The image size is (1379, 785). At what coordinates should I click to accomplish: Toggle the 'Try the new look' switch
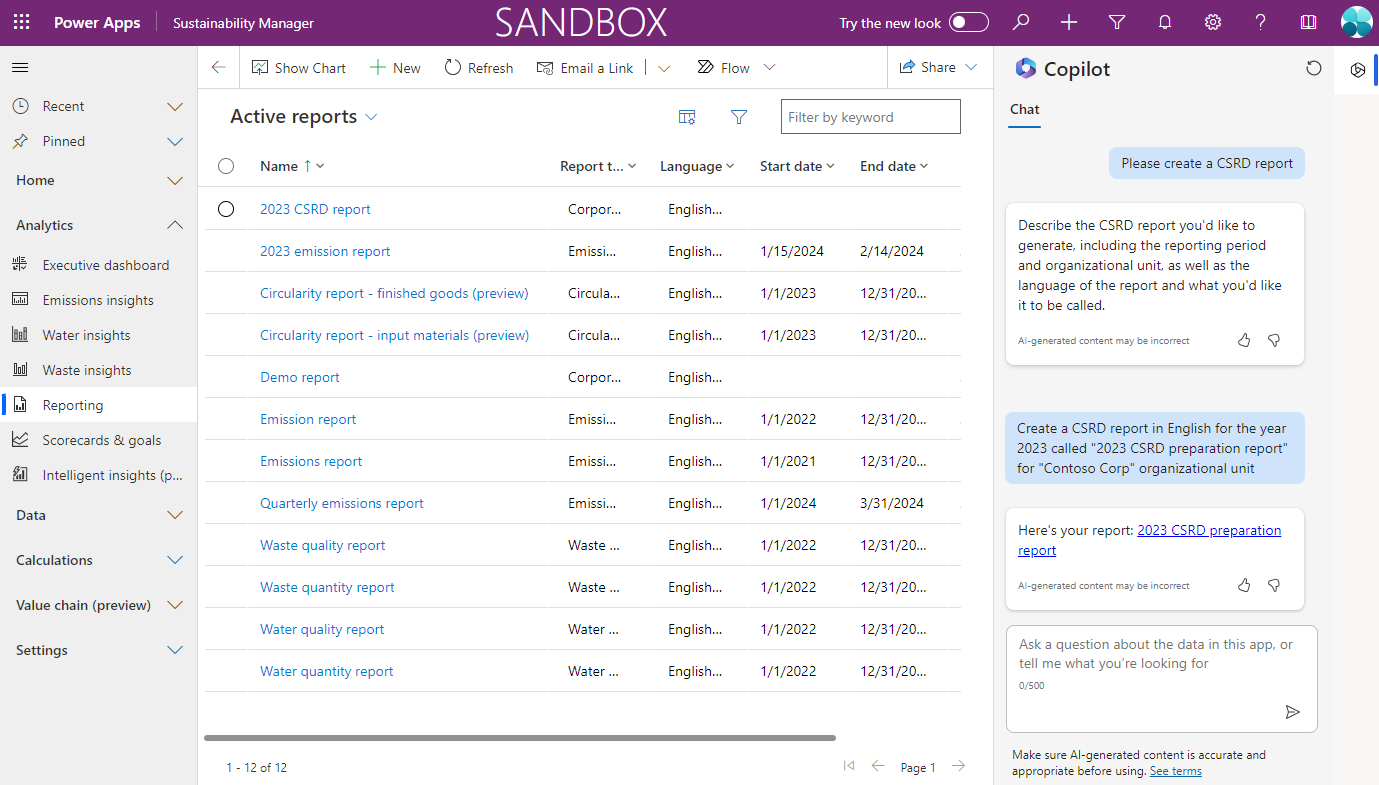[968, 22]
